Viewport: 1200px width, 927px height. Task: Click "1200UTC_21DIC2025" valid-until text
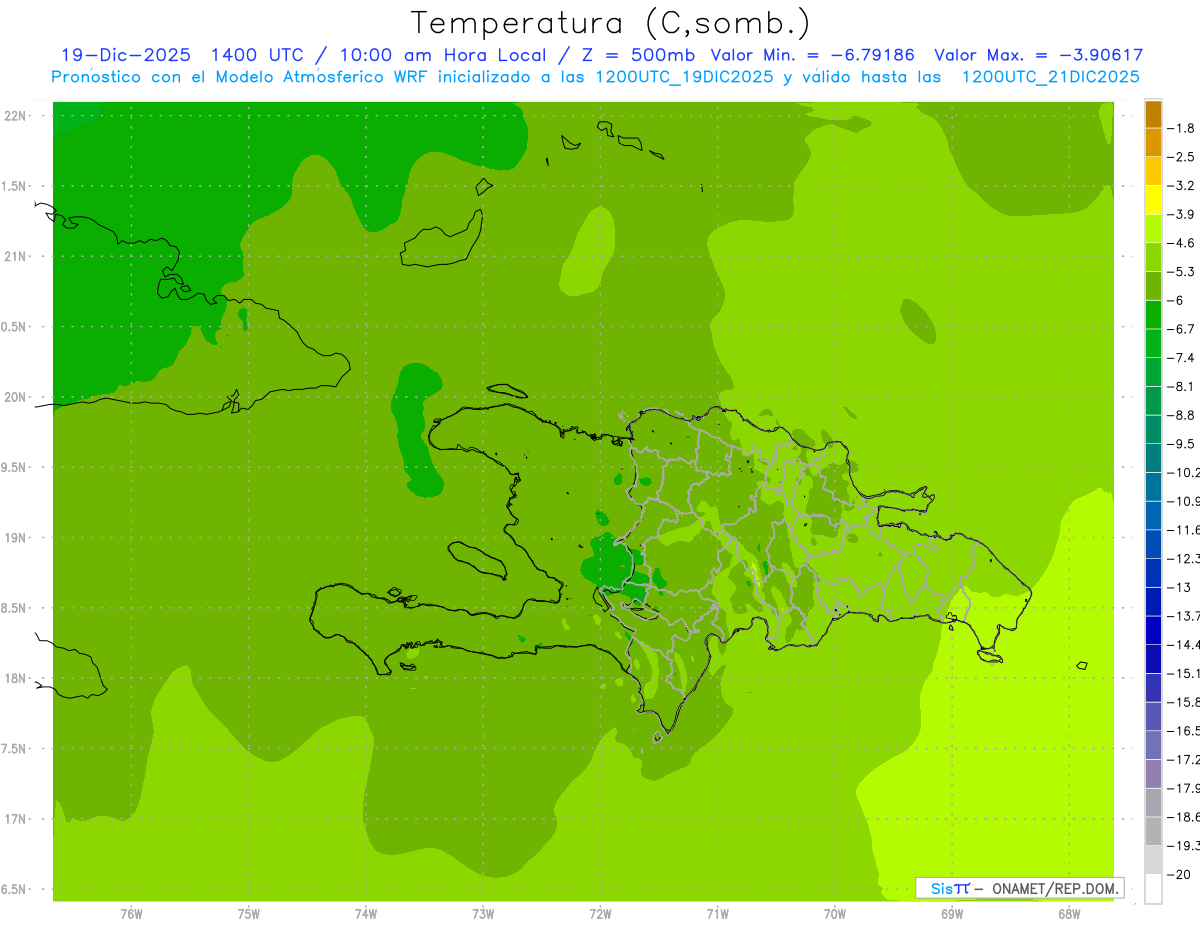pyautogui.click(x=1050, y=77)
